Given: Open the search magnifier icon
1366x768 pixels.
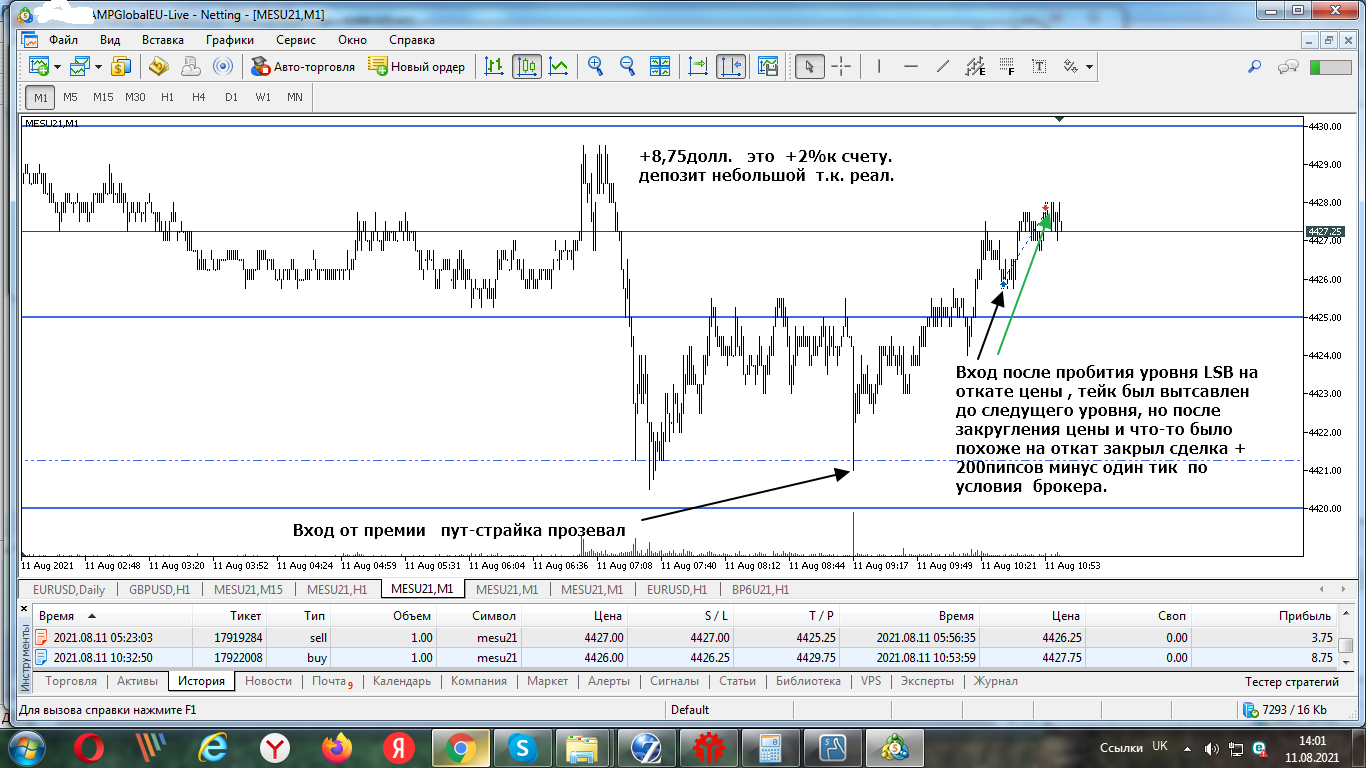Looking at the screenshot, I should click(x=1255, y=67).
